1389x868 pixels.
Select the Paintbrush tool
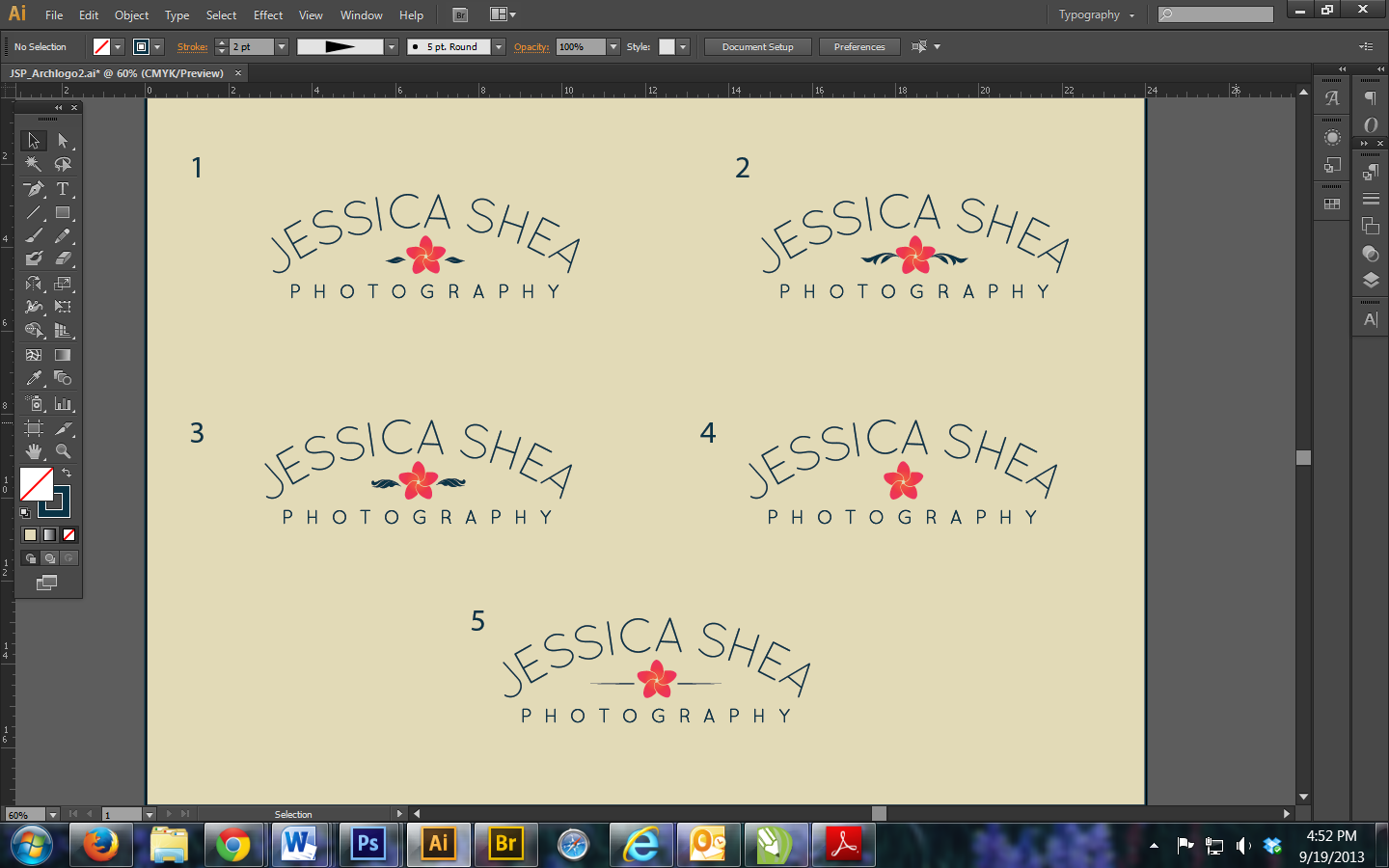pos(34,235)
